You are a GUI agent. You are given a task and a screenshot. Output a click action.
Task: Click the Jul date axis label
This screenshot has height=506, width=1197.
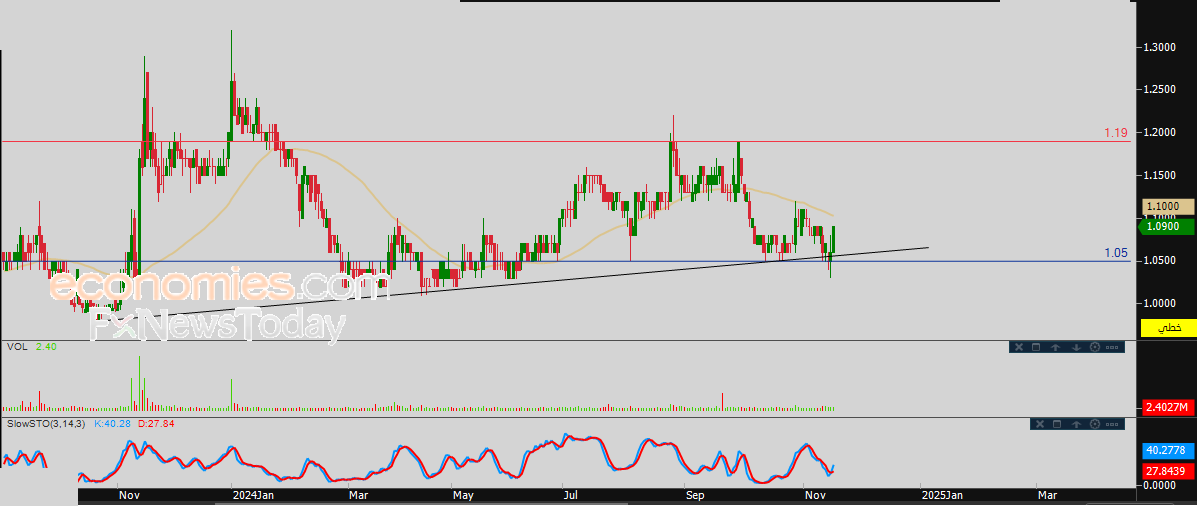tap(573, 496)
